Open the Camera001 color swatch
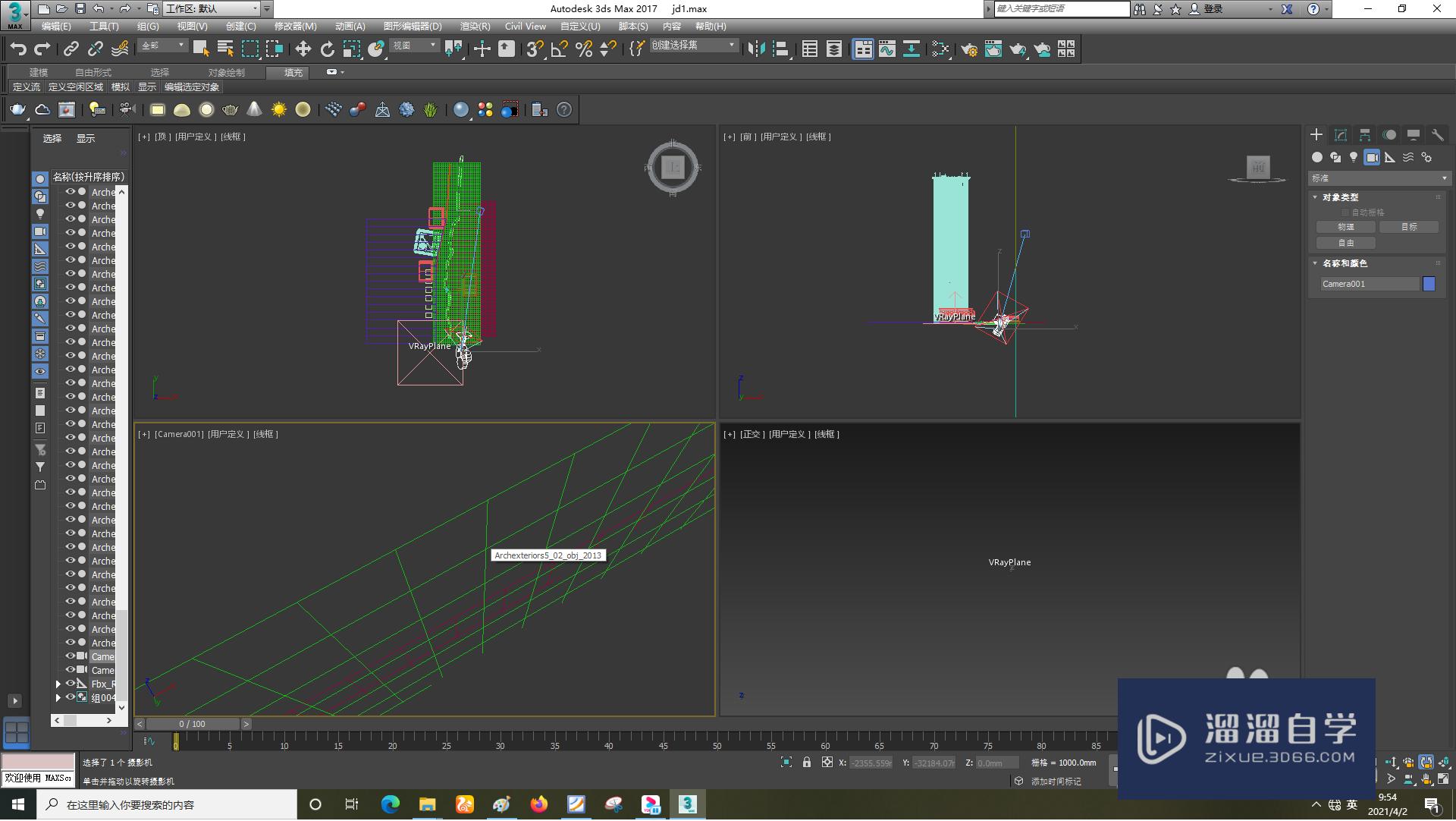 tap(1429, 284)
